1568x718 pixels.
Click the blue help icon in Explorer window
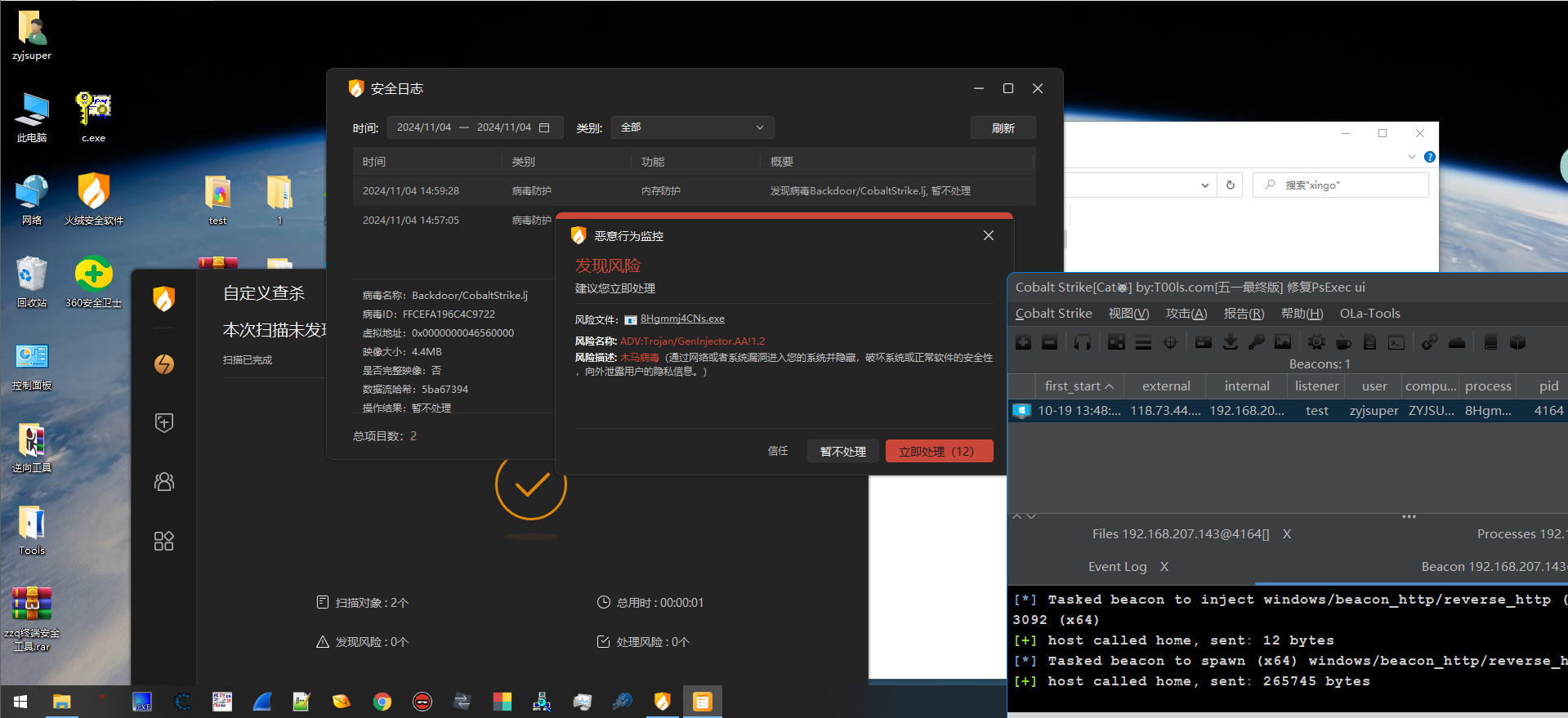pos(1429,157)
